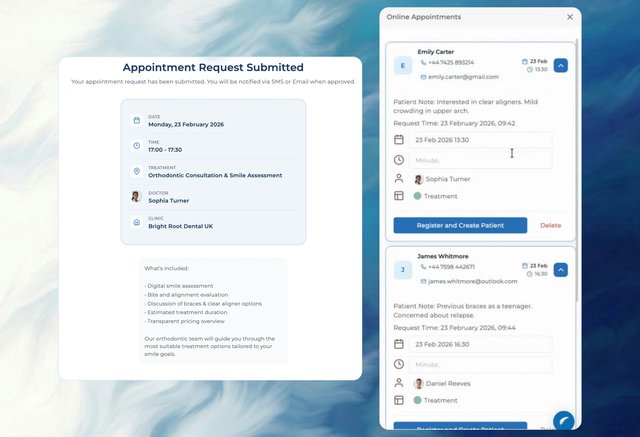The width and height of the screenshot is (640, 437).
Task: Click the small calendar icon by 23 Feb in Emily's header
Action: pyautogui.click(x=524, y=61)
